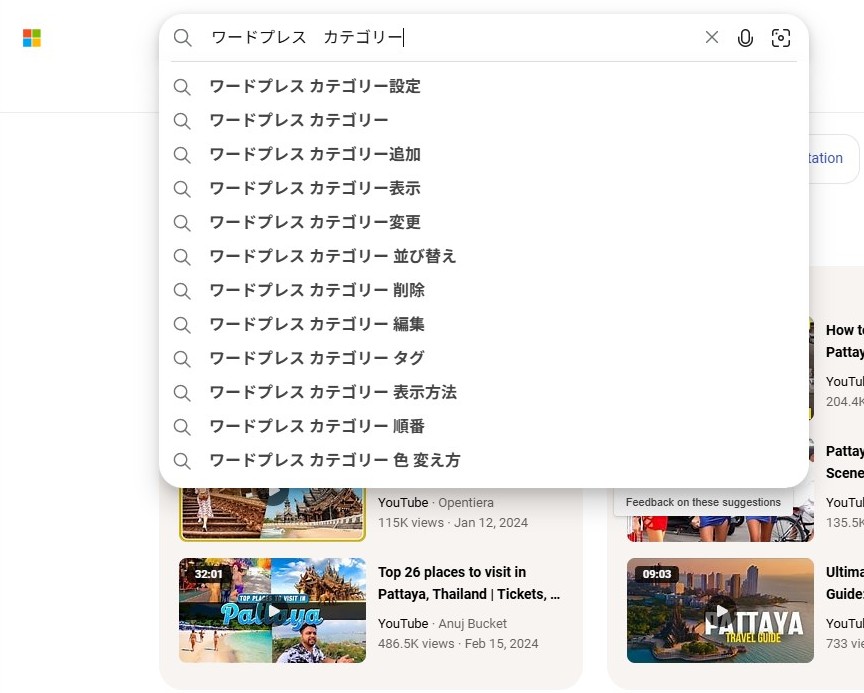Viewport: 864px width, 693px height.
Task: Open visual search camera icon
Action: (781, 38)
